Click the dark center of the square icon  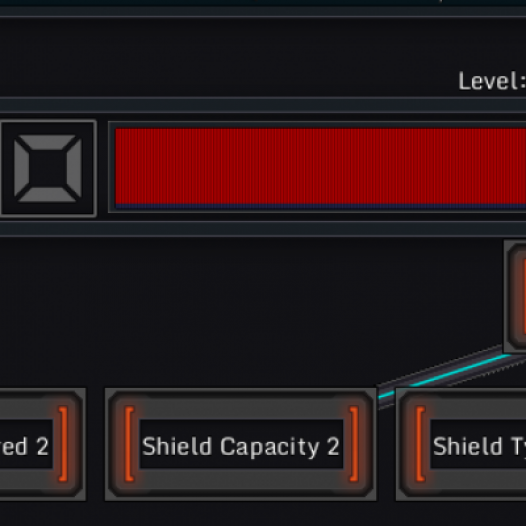pos(48,168)
